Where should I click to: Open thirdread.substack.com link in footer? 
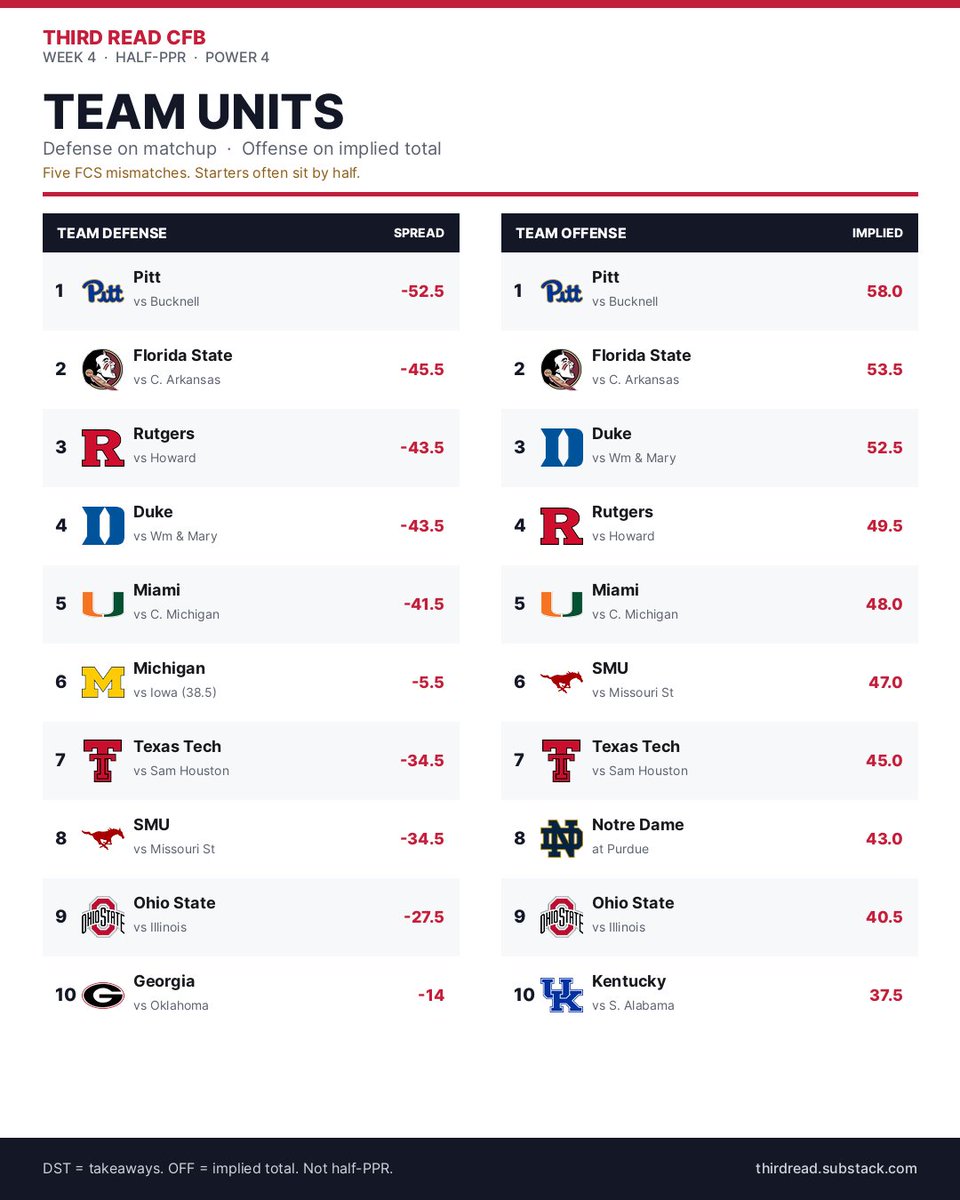tap(836, 1168)
